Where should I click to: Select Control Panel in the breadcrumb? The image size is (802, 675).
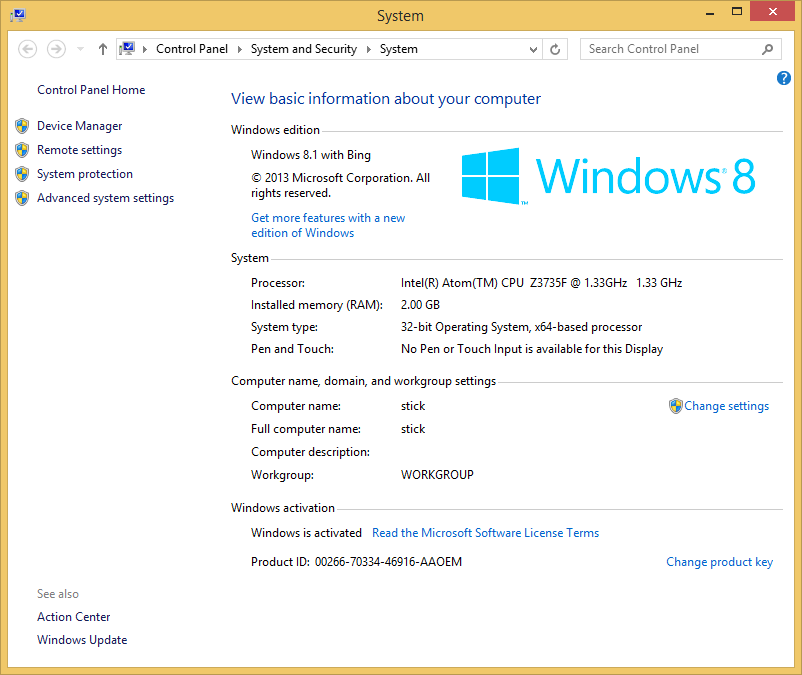click(192, 49)
